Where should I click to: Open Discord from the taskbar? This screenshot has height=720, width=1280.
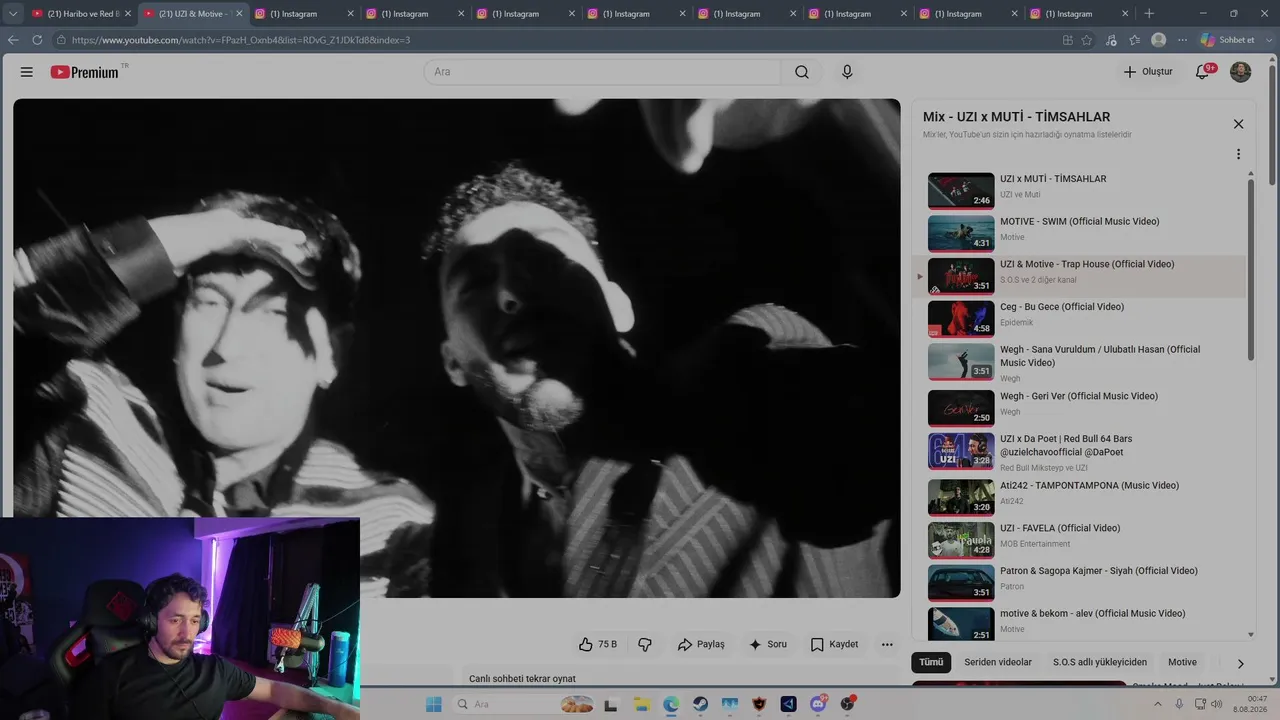(818, 704)
